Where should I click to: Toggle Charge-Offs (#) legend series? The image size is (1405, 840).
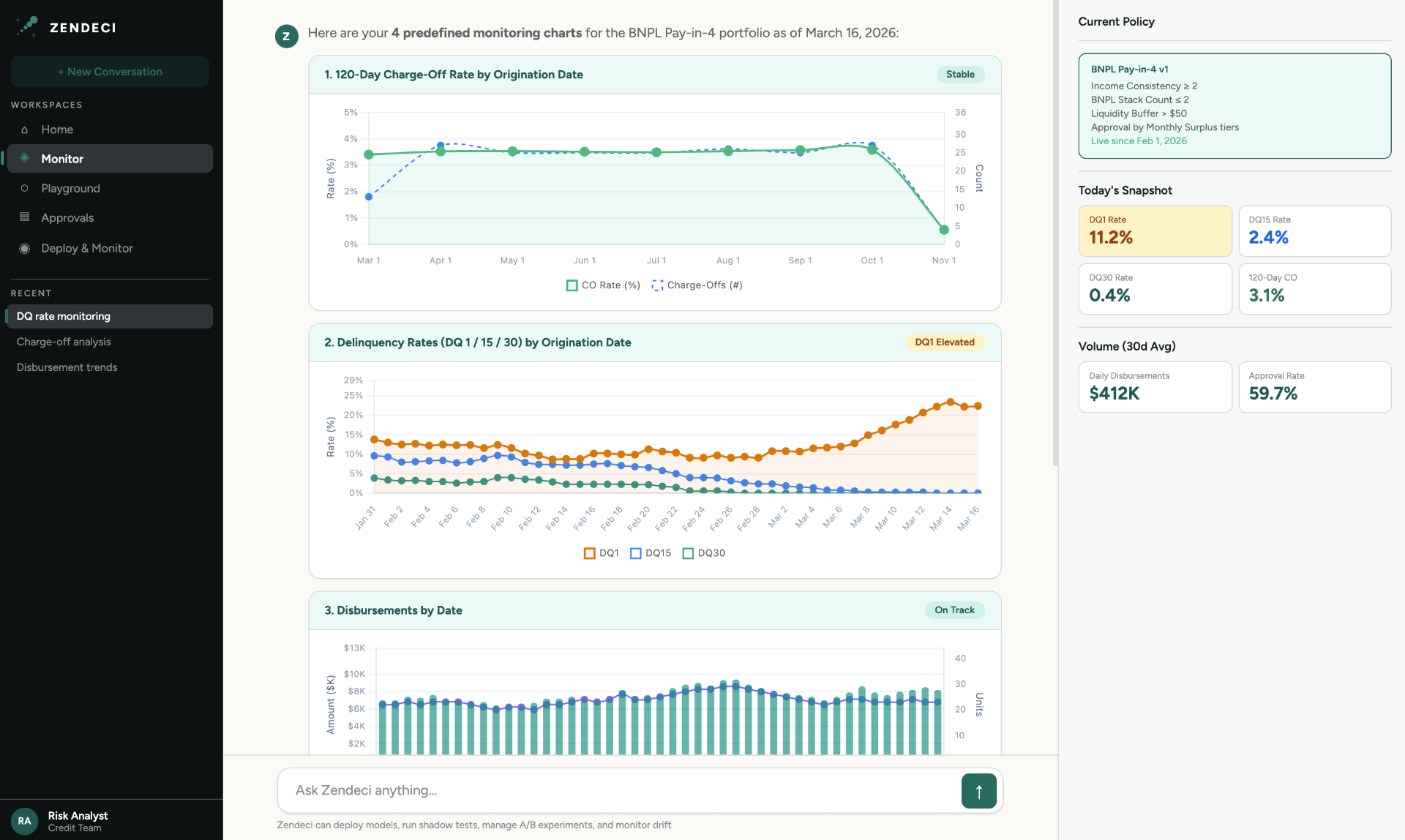(x=697, y=285)
